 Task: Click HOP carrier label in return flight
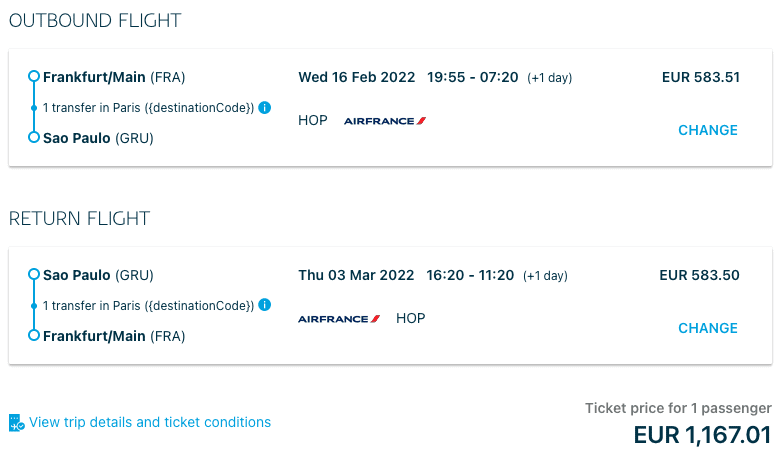[x=410, y=319]
